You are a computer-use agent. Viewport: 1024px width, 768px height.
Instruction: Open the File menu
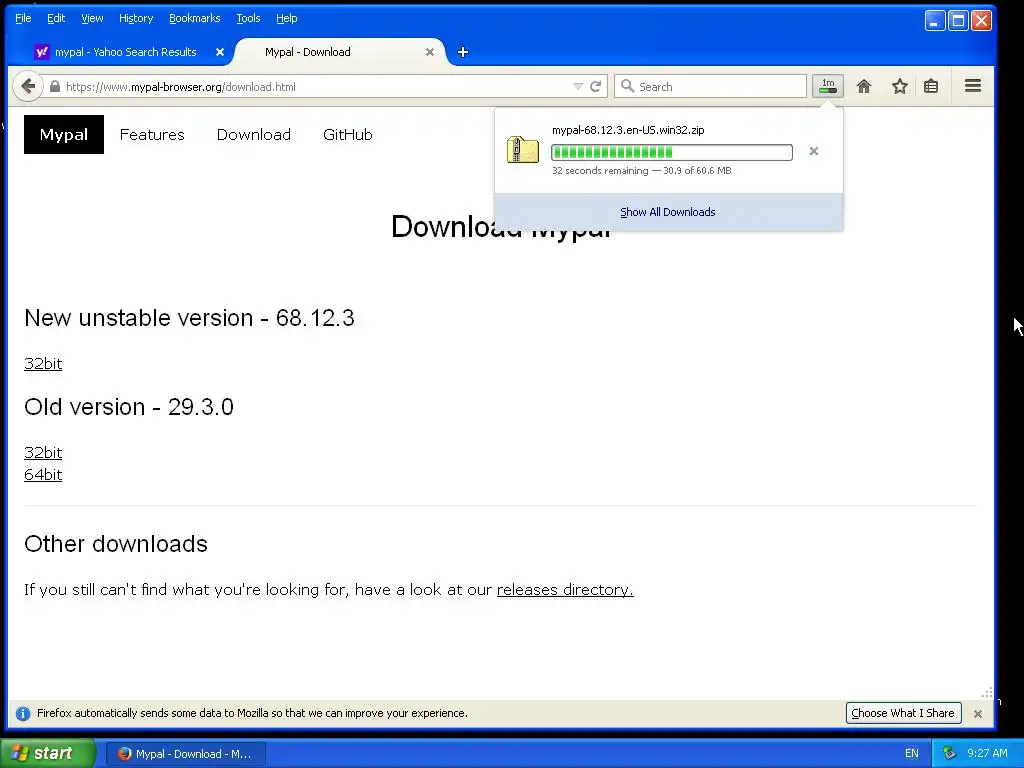click(x=23, y=18)
